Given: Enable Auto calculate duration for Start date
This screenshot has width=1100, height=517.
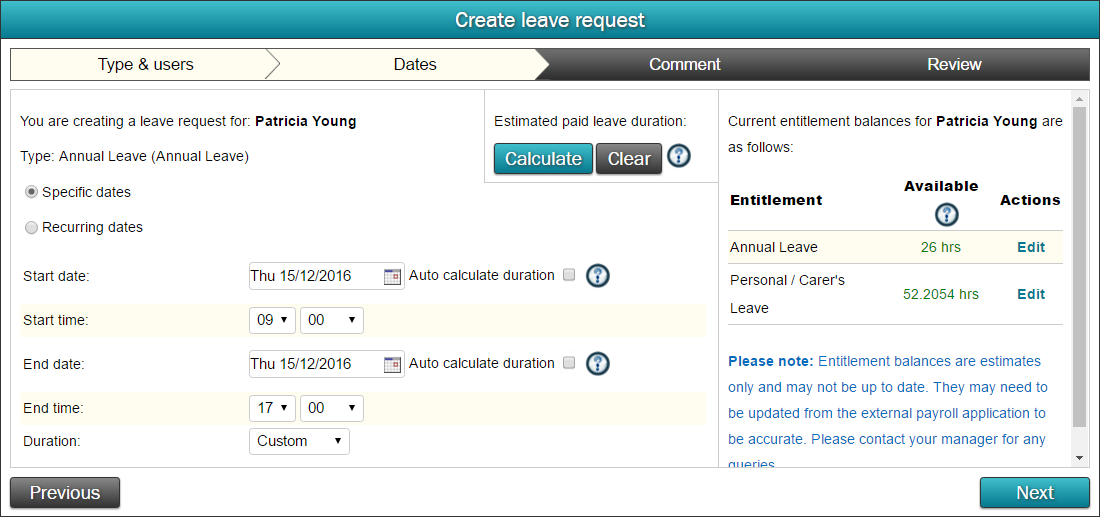Looking at the screenshot, I should [x=569, y=275].
